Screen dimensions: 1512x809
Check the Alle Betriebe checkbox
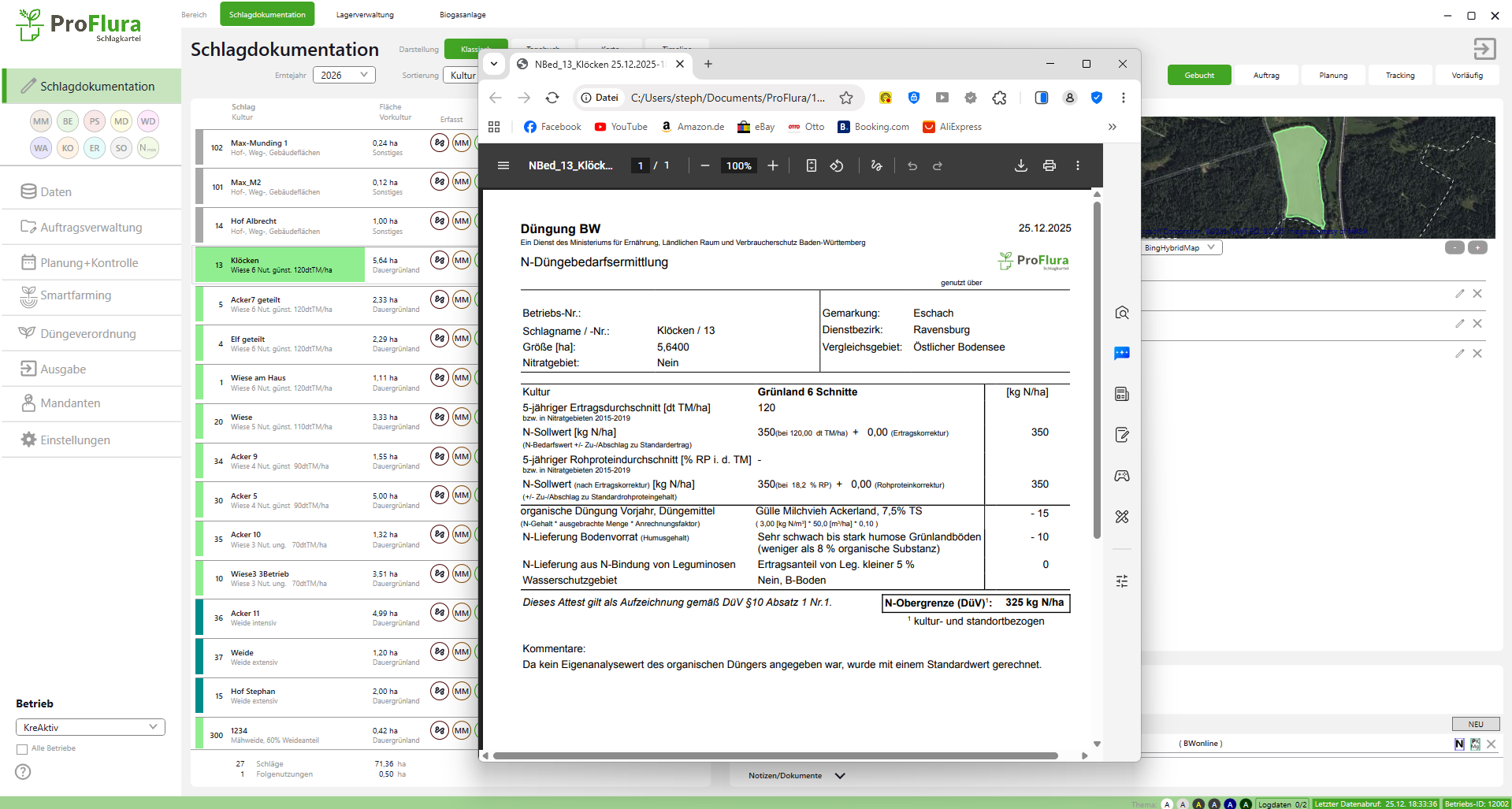22,749
